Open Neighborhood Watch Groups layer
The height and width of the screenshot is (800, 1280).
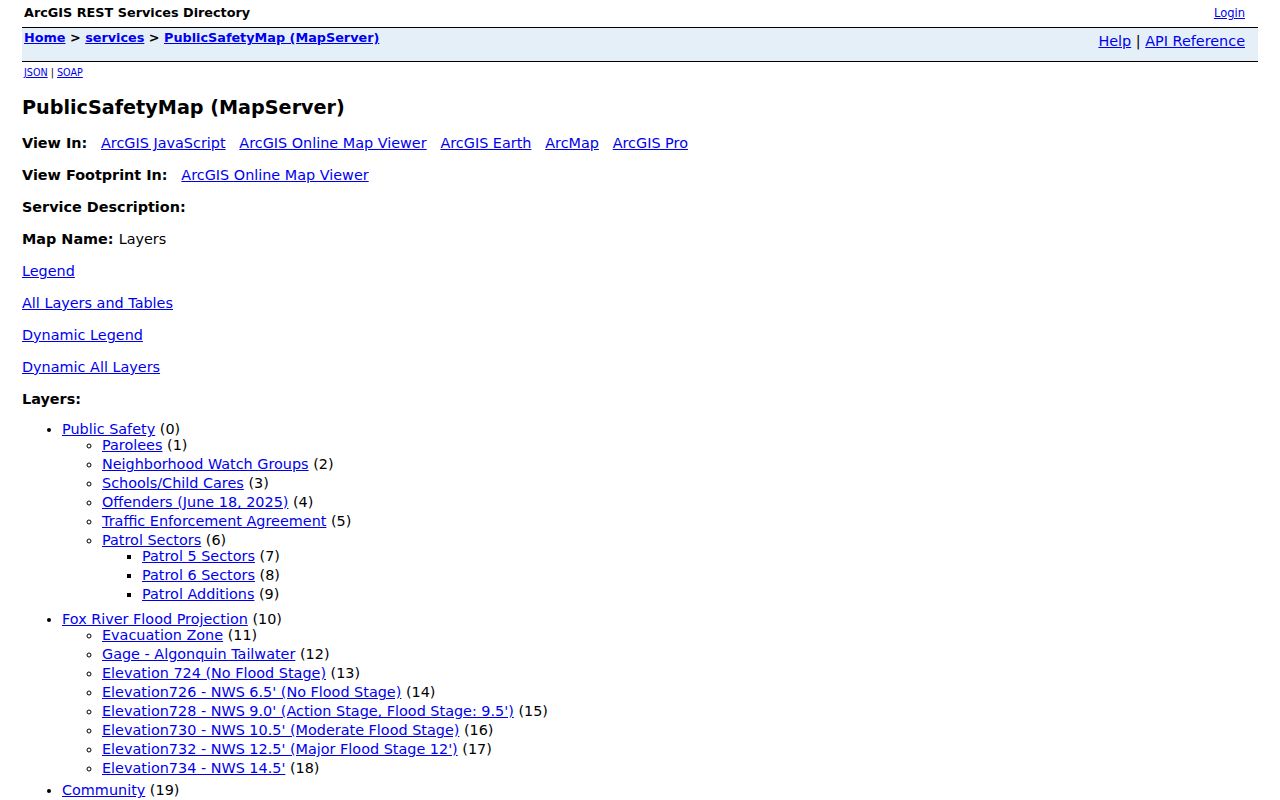[205, 464]
